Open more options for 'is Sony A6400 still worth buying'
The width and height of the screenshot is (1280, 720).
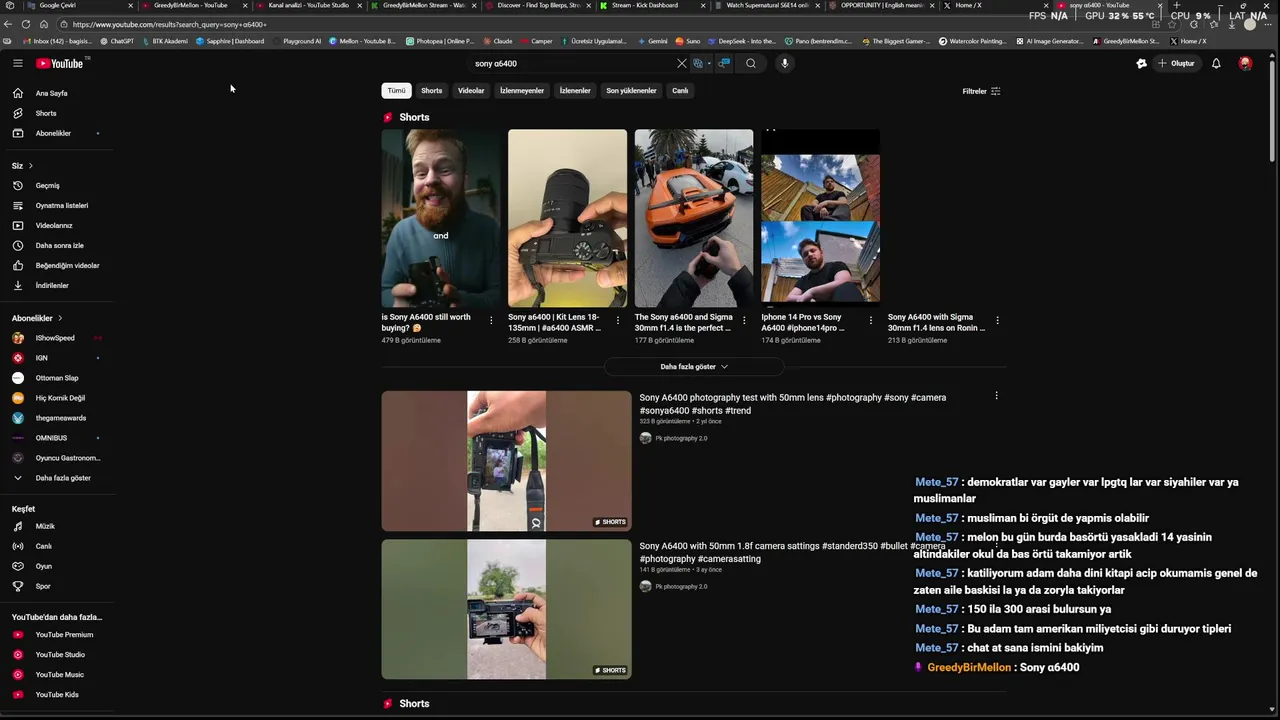click(x=491, y=321)
